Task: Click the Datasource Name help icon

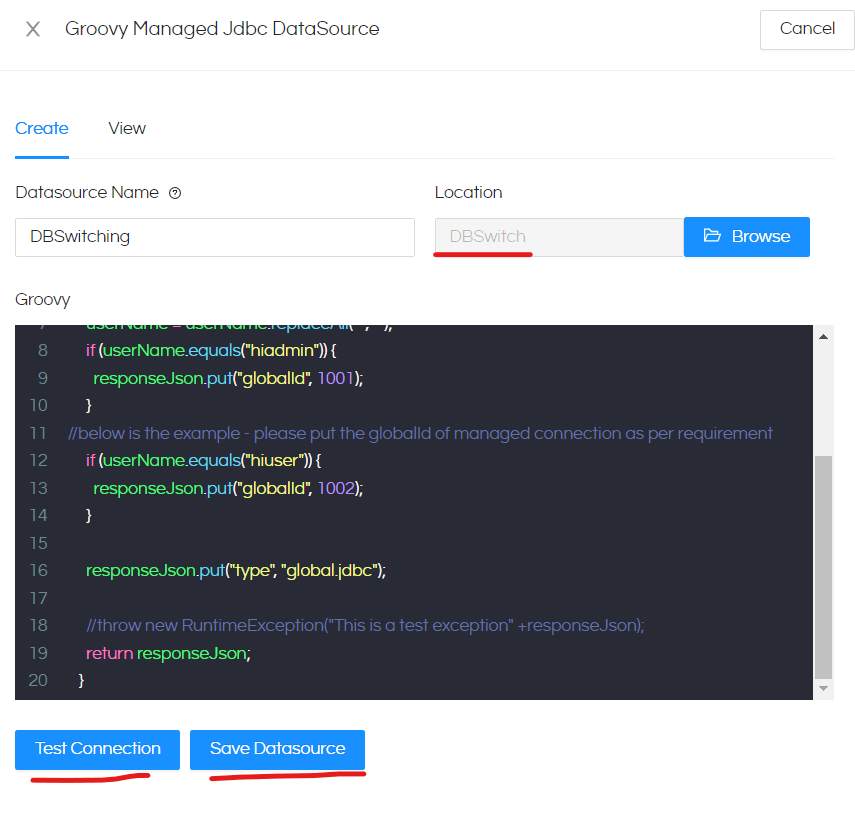Action: [x=174, y=193]
